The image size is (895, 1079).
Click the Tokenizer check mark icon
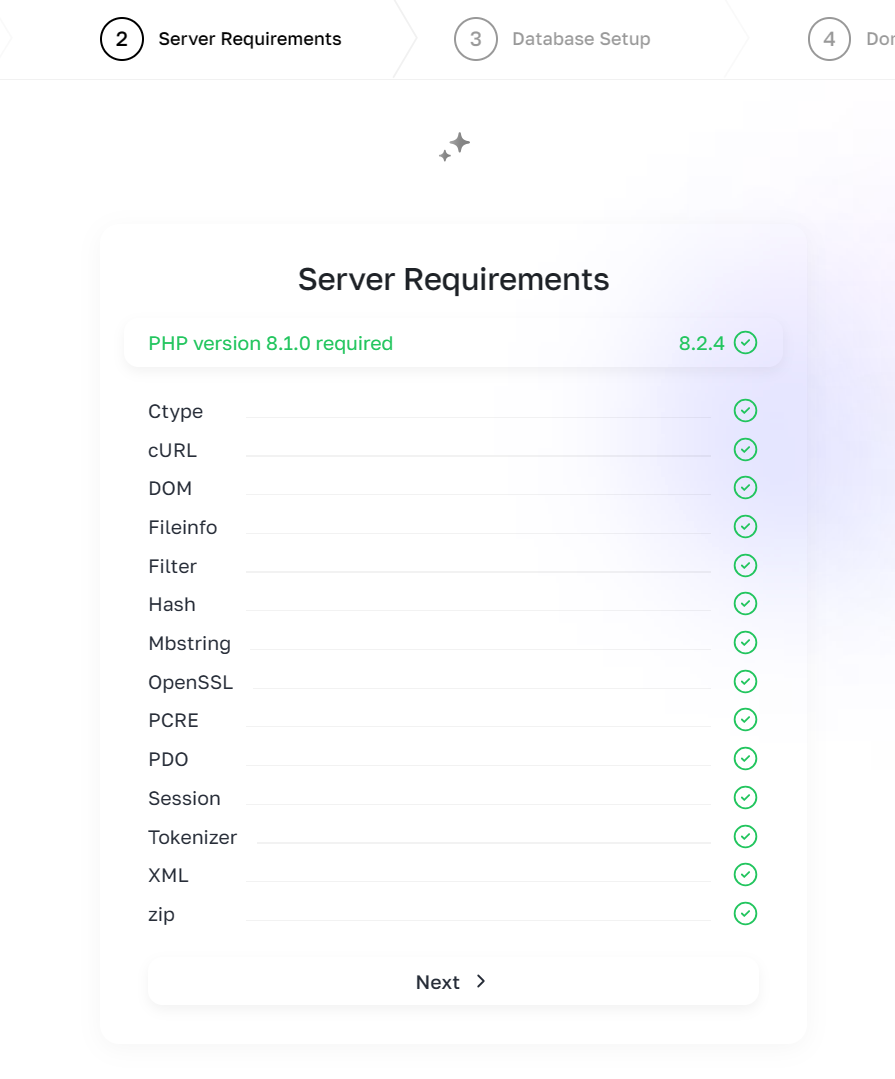[745, 836]
